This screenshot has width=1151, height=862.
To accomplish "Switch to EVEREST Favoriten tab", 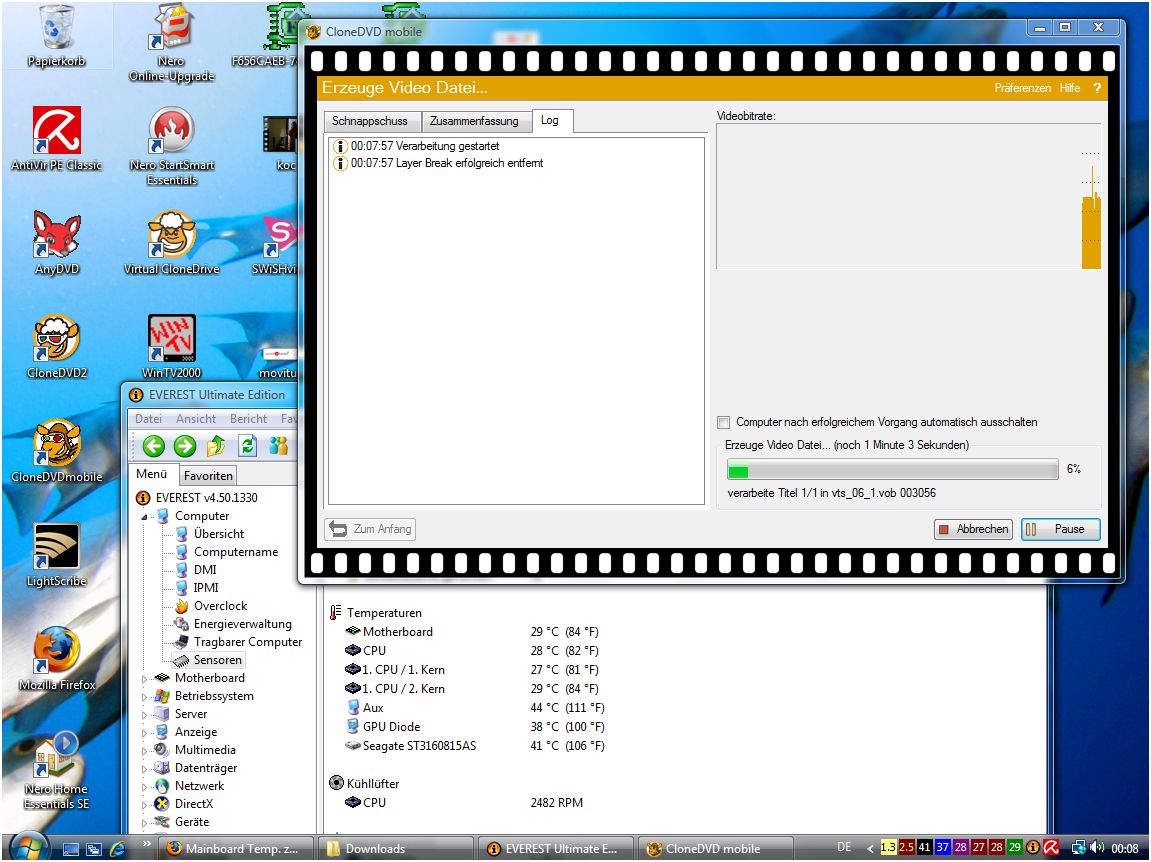I will (208, 476).
